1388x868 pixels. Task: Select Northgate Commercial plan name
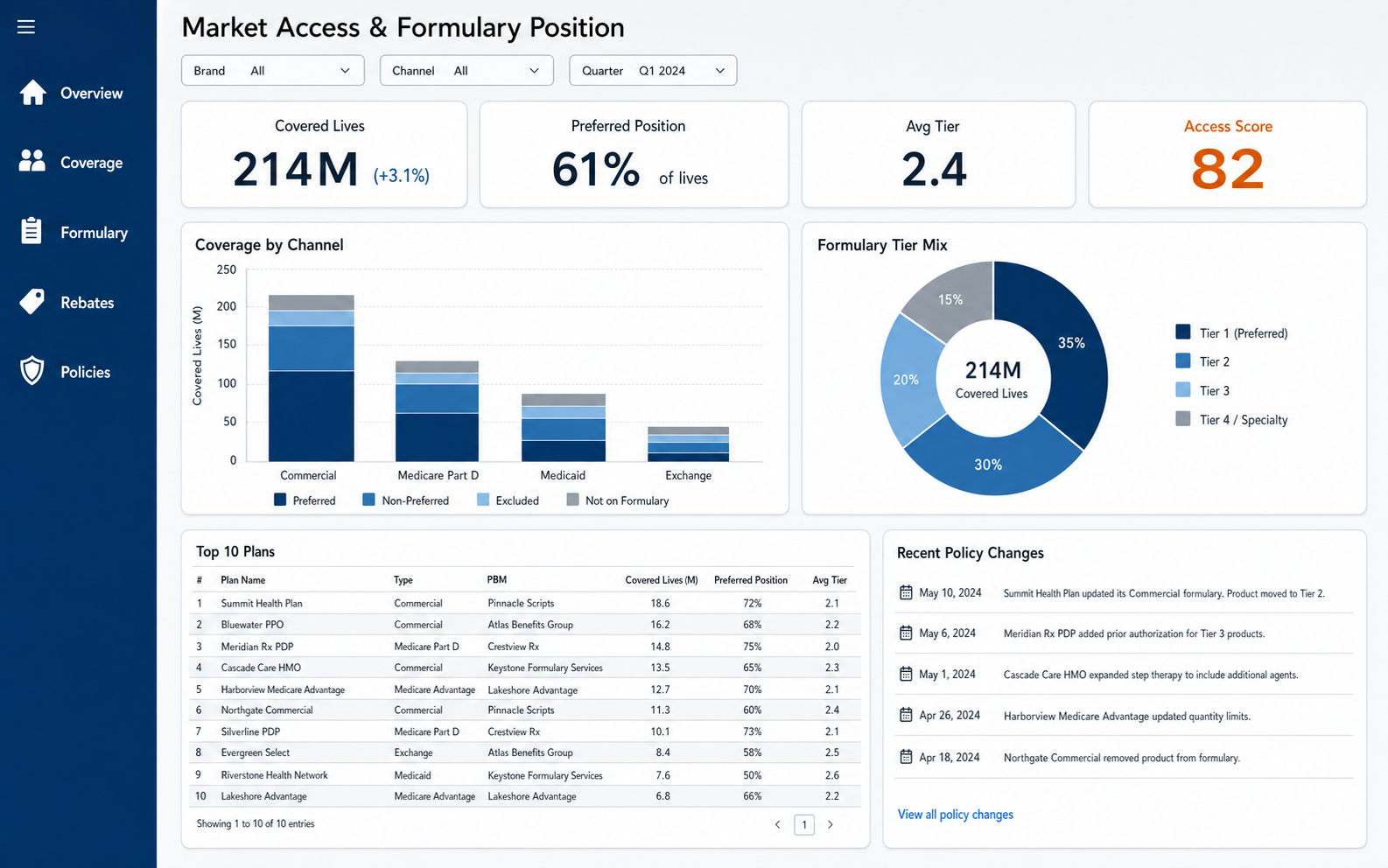click(267, 710)
